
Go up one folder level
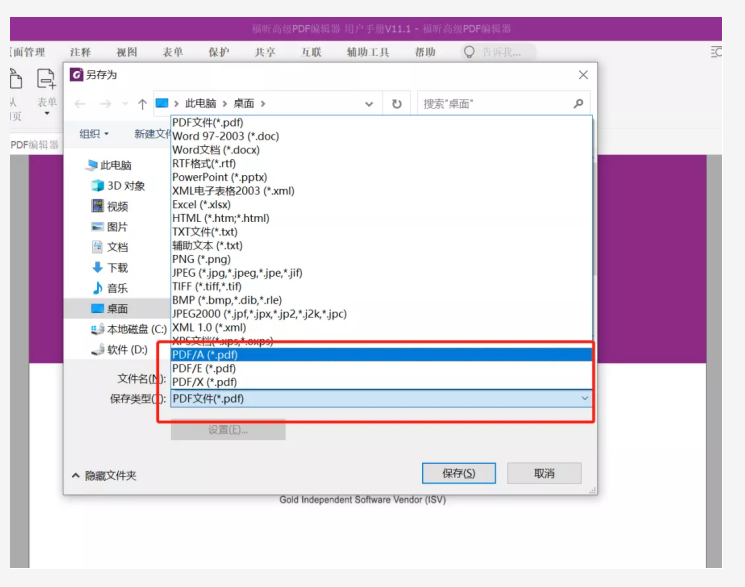tap(142, 104)
